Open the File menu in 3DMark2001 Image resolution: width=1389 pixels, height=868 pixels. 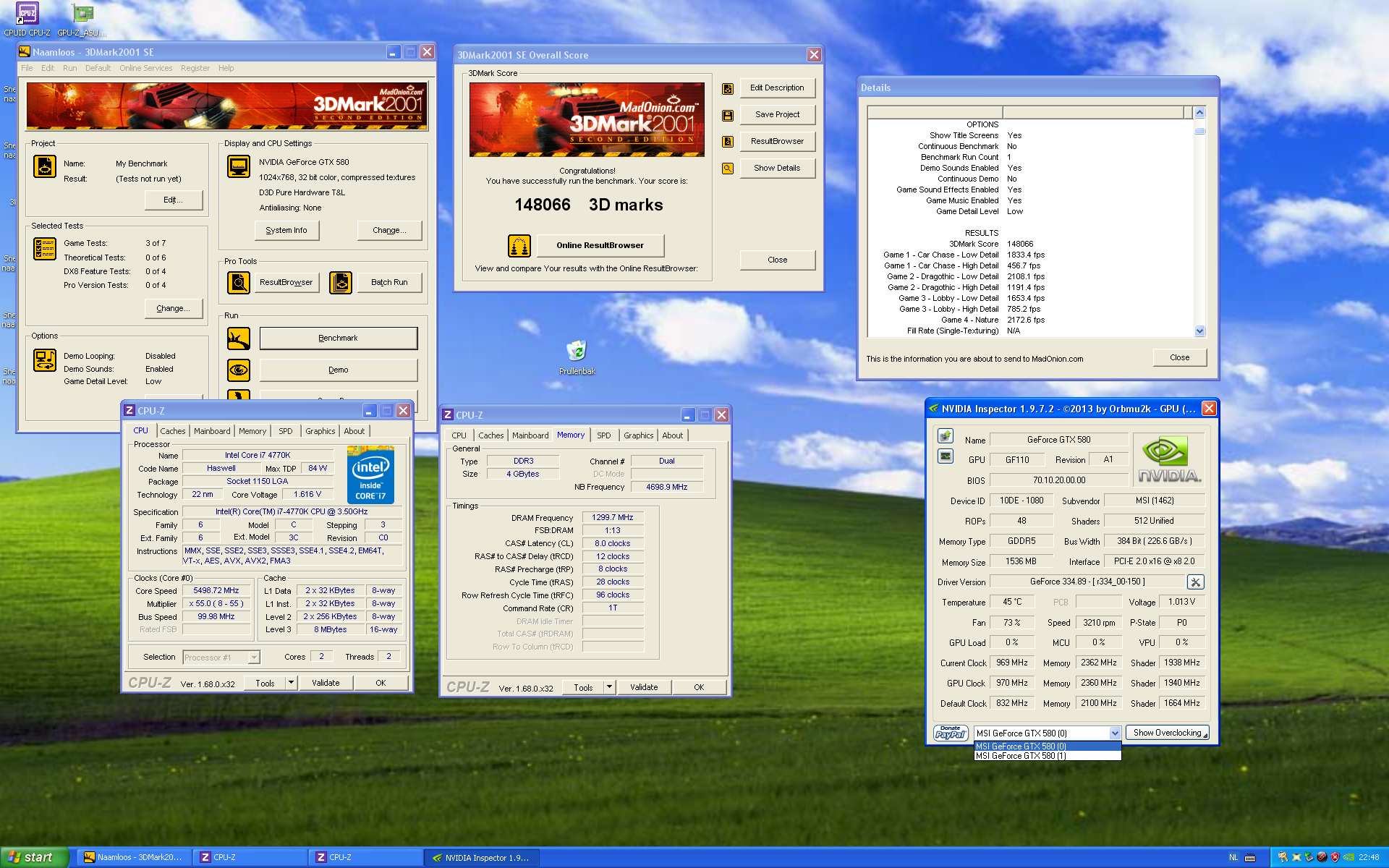27,68
